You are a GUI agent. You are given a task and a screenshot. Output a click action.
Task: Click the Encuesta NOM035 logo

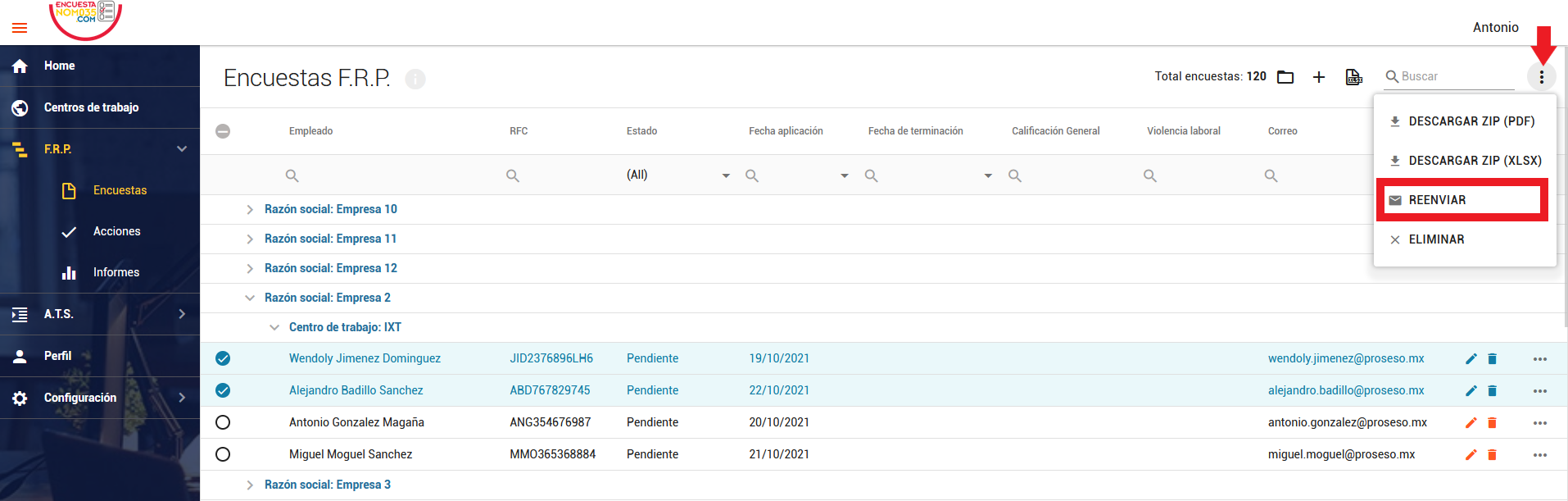85,20
